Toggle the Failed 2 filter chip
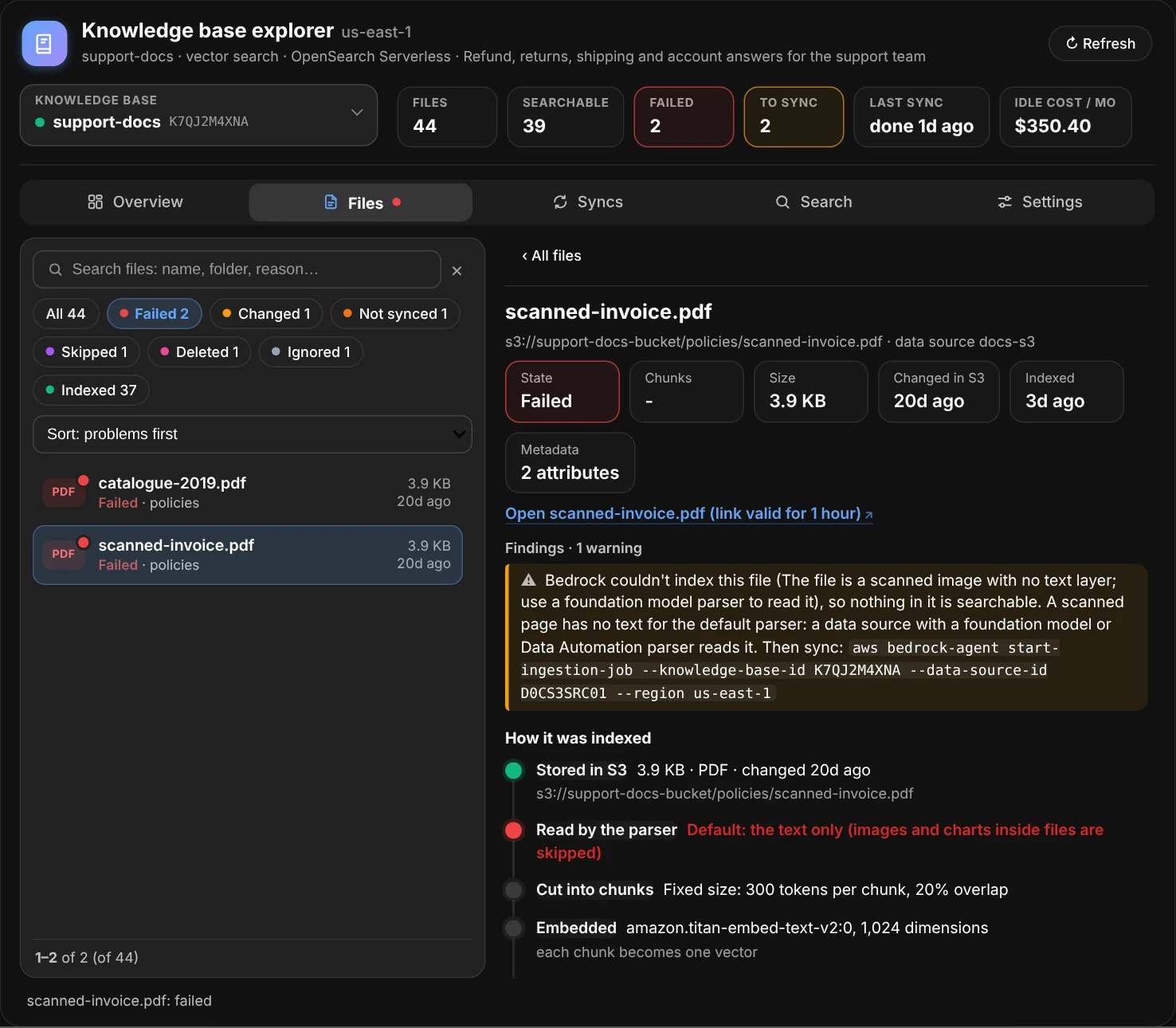 155,314
